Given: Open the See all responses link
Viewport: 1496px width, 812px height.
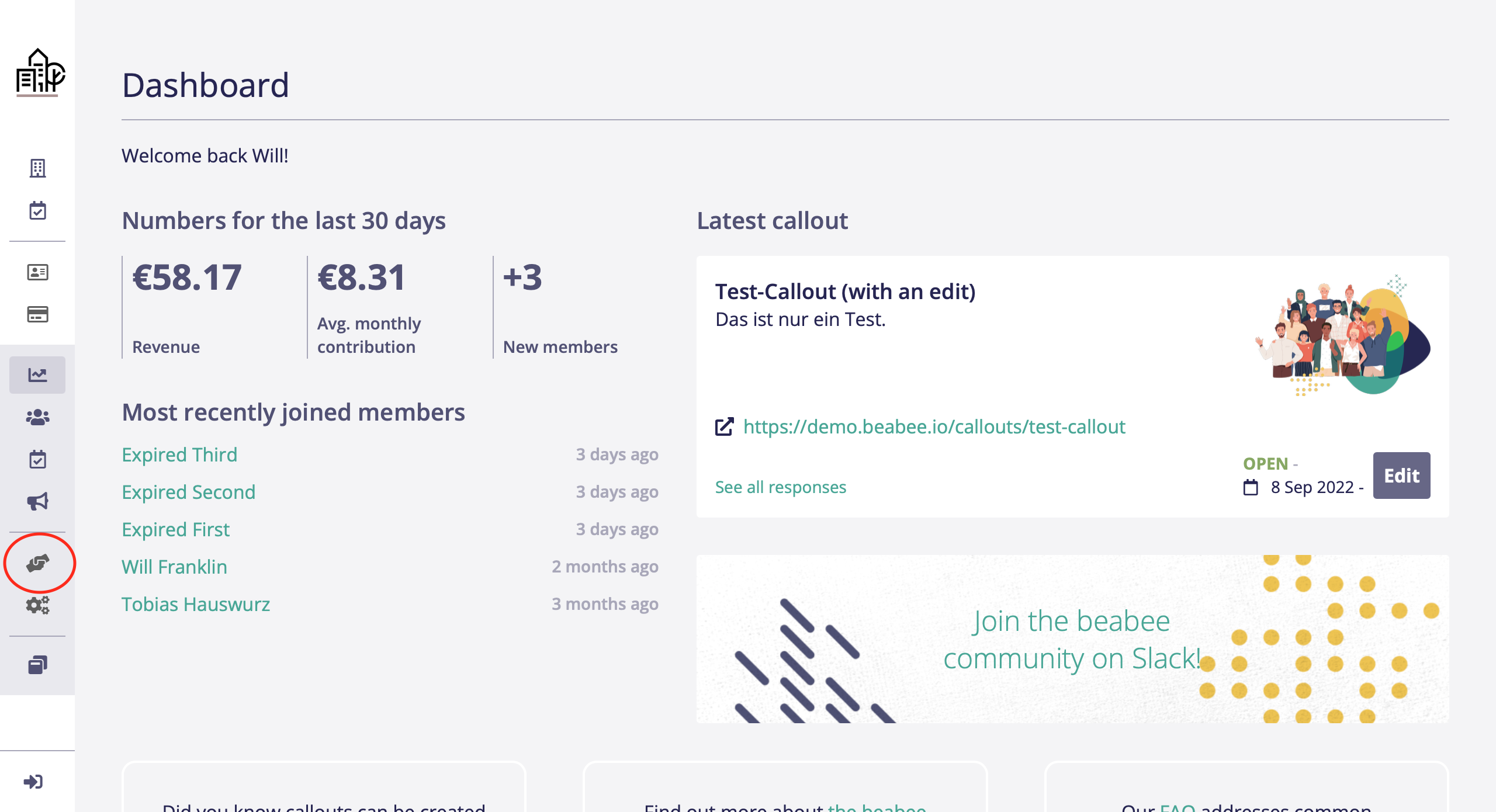Looking at the screenshot, I should pos(780,487).
